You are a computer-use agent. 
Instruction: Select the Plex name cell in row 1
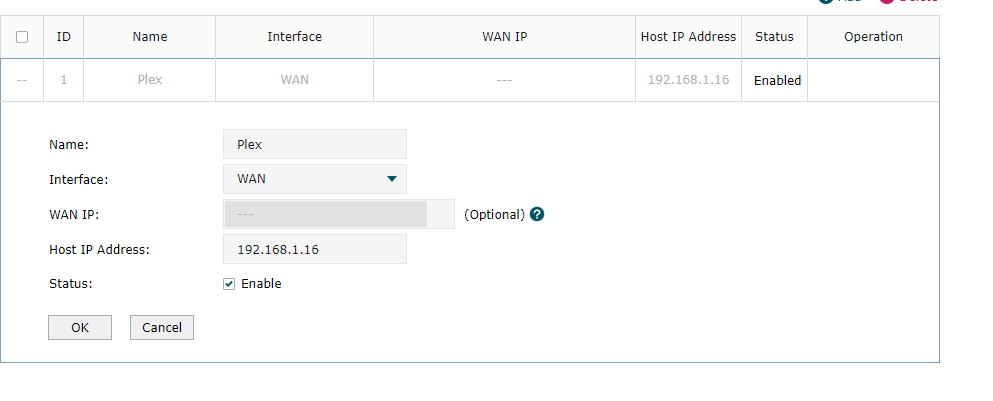coord(149,80)
